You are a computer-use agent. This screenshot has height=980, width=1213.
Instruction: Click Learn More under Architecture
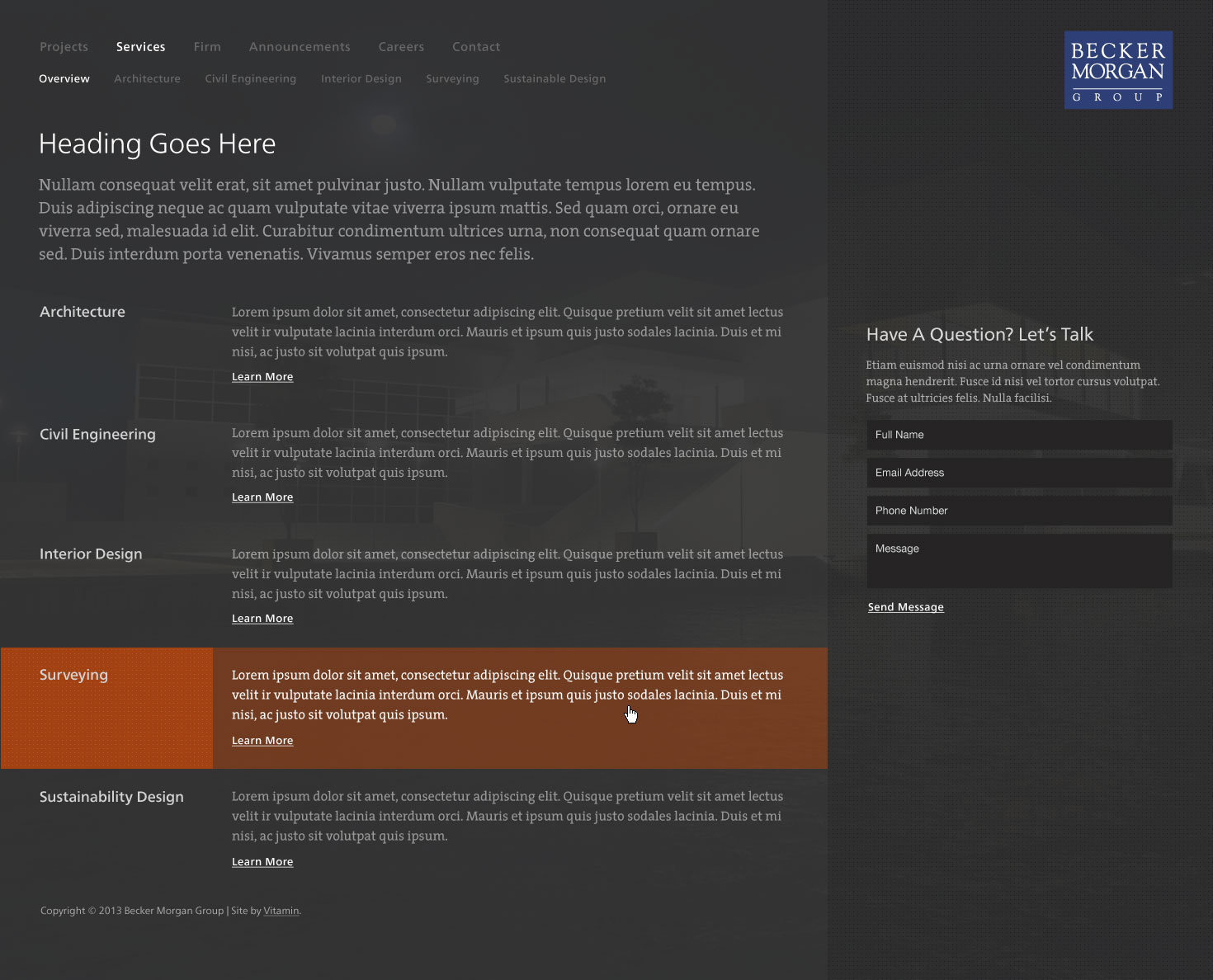pyautogui.click(x=262, y=377)
